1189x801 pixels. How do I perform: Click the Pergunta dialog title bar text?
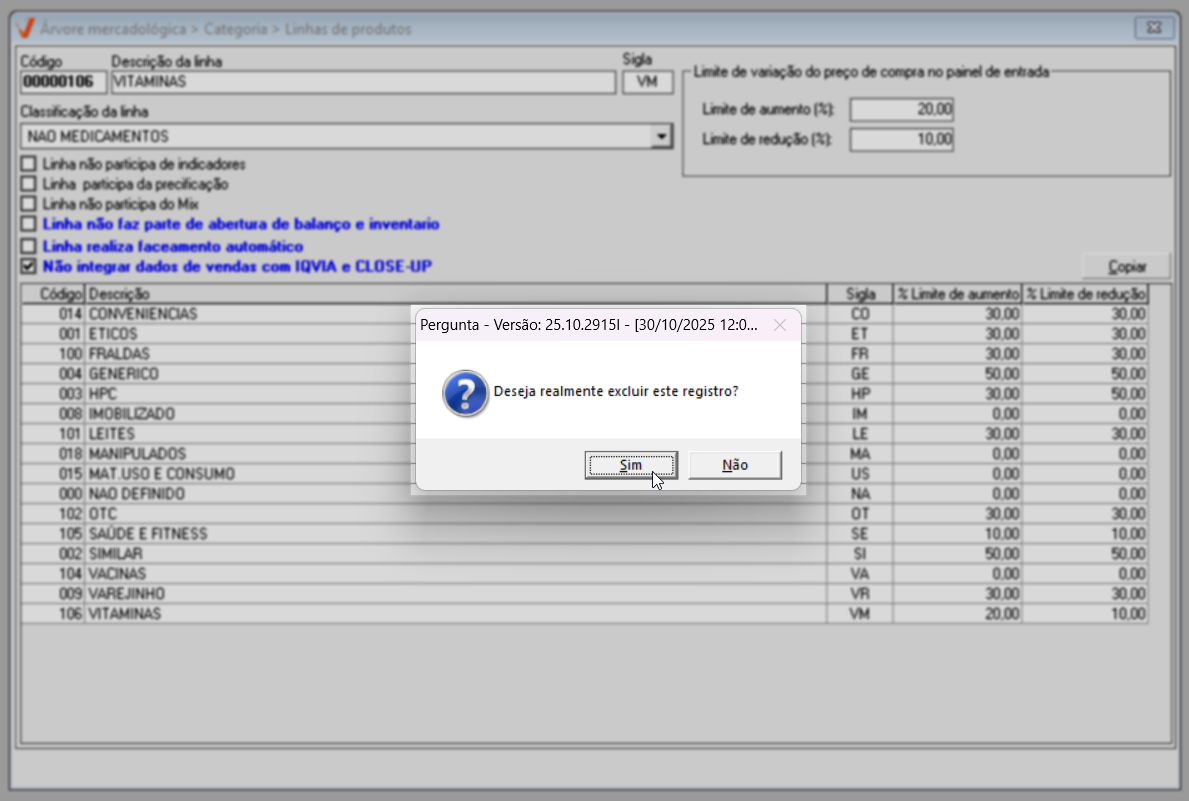click(x=588, y=325)
